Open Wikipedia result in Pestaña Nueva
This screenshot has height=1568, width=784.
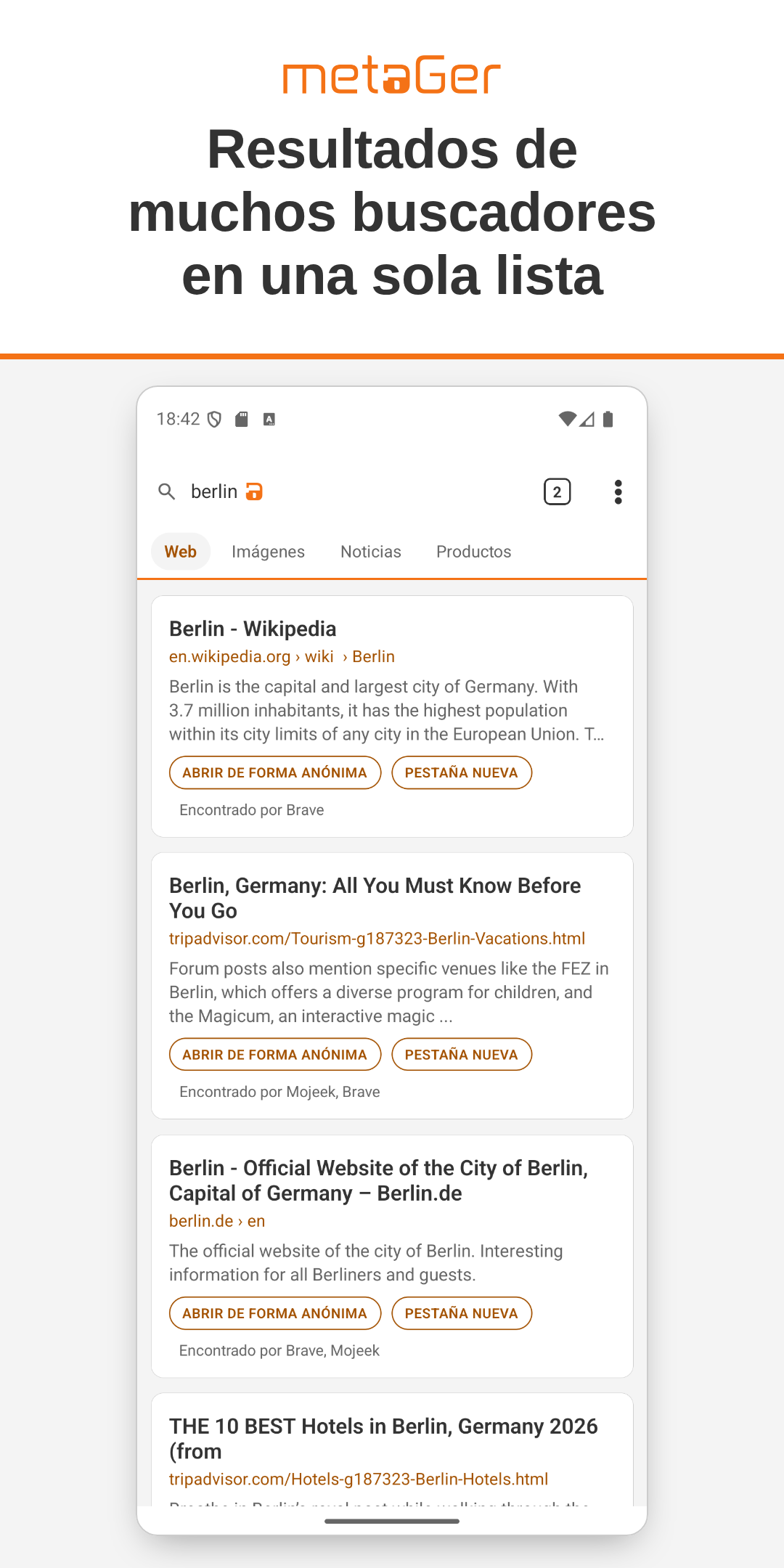coord(462,773)
